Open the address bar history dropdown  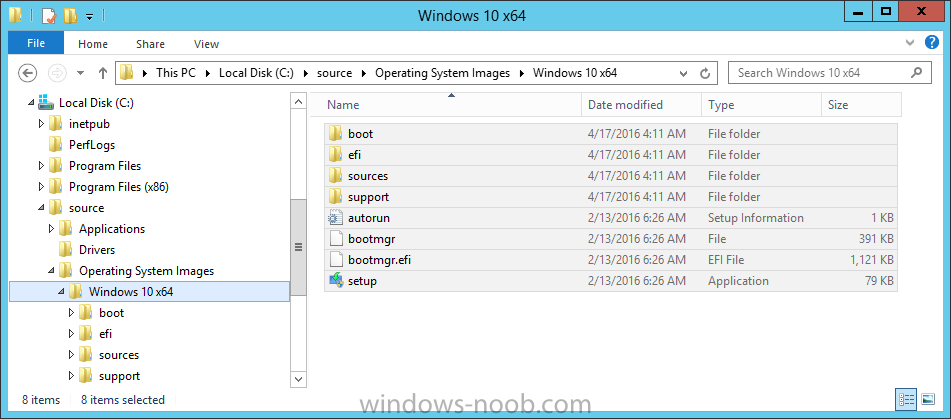[x=684, y=73]
